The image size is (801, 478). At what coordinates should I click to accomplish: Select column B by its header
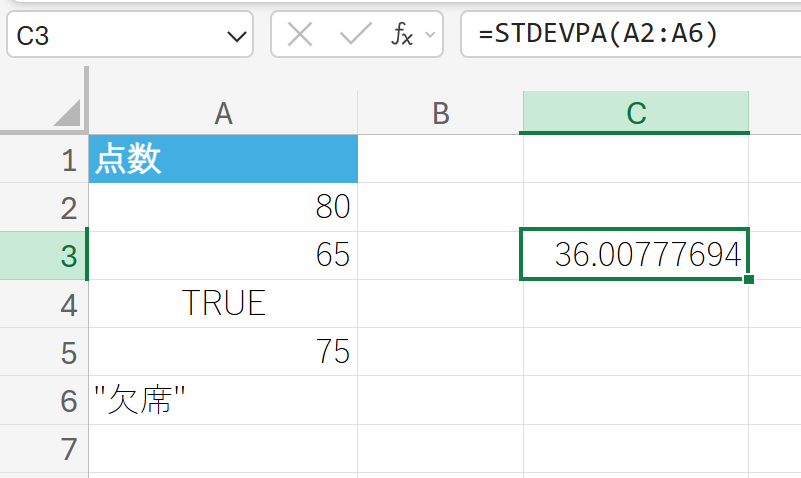tap(440, 113)
